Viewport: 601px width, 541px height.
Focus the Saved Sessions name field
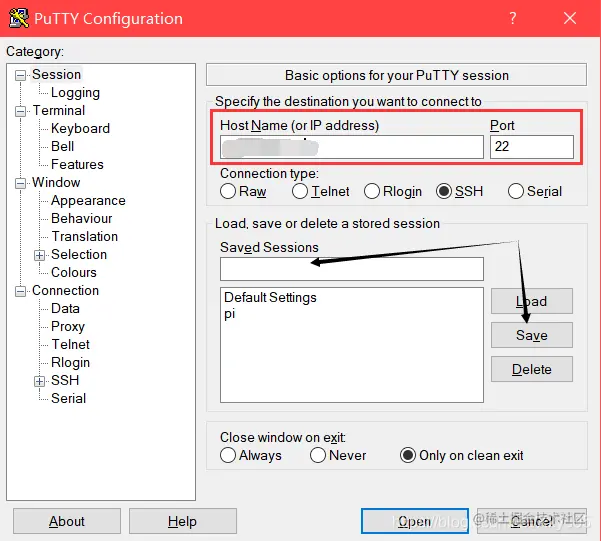point(352,269)
